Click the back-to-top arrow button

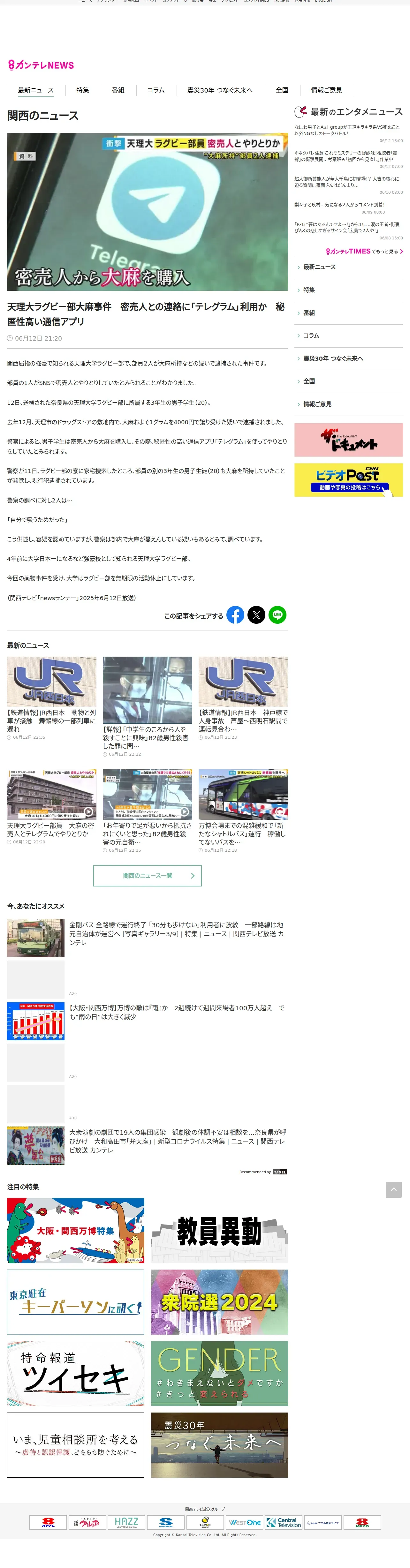click(x=393, y=1189)
